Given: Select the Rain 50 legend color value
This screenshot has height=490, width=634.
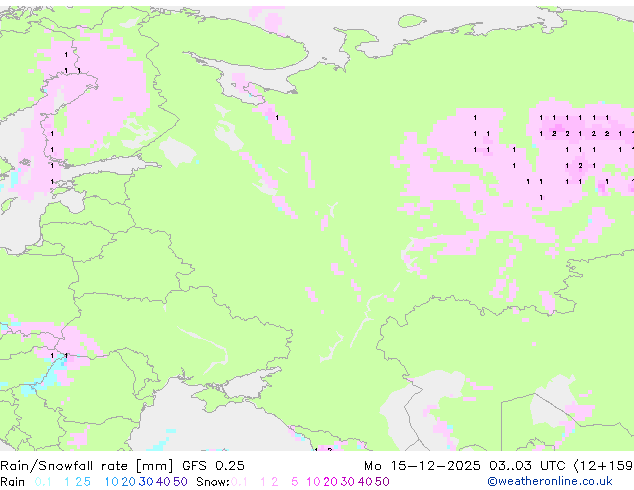Looking at the screenshot, I should pos(180,482).
